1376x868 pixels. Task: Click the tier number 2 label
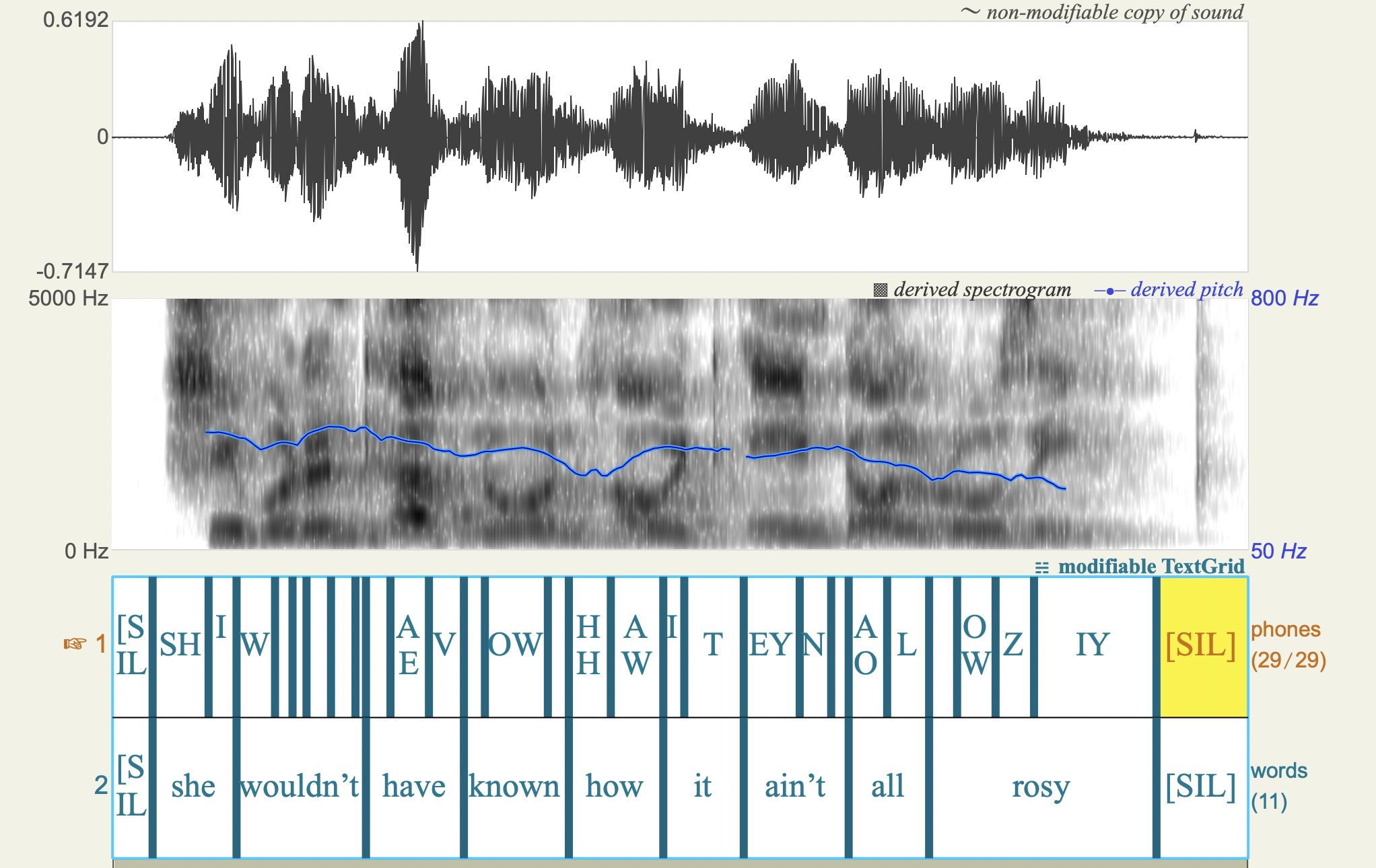click(101, 785)
